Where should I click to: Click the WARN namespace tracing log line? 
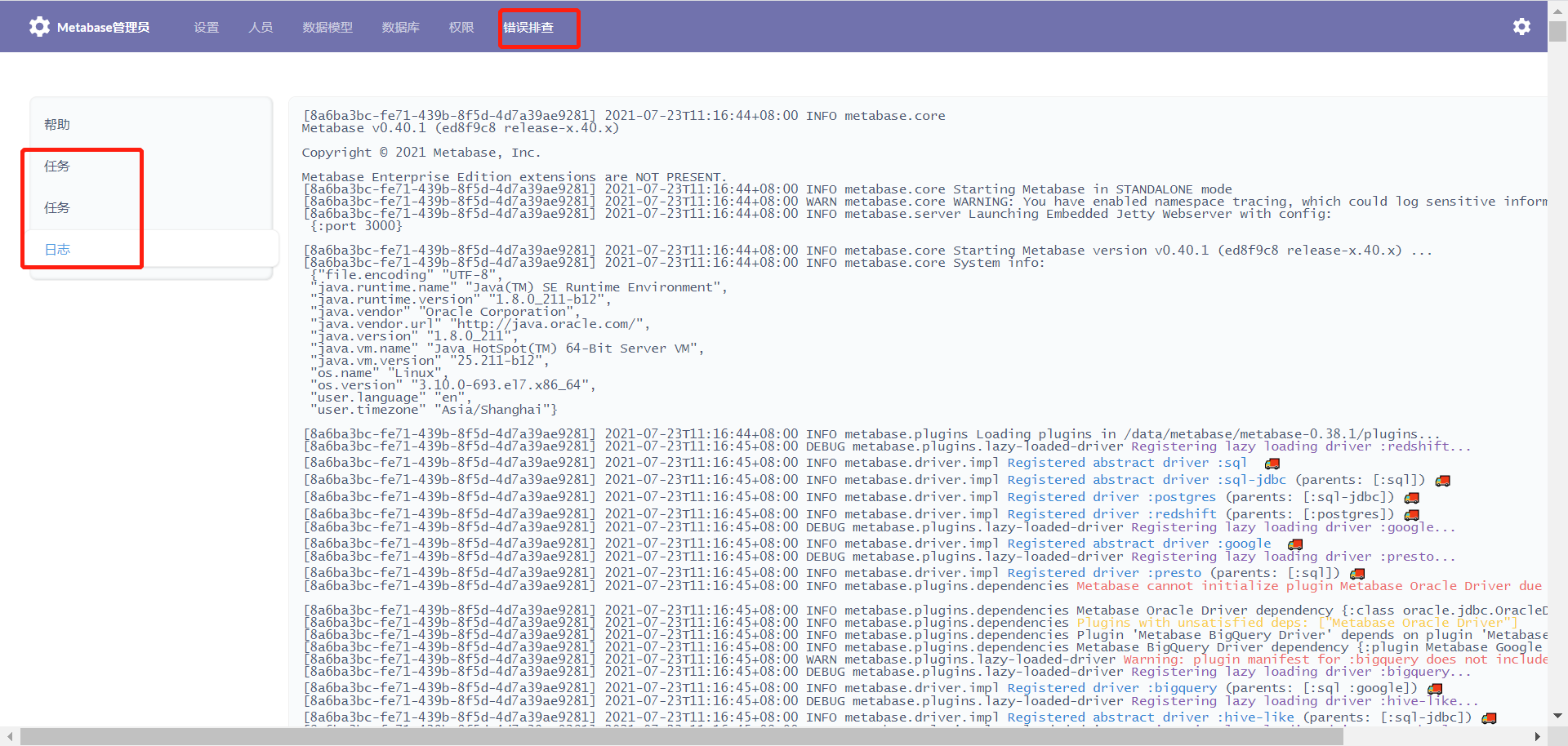point(925,202)
